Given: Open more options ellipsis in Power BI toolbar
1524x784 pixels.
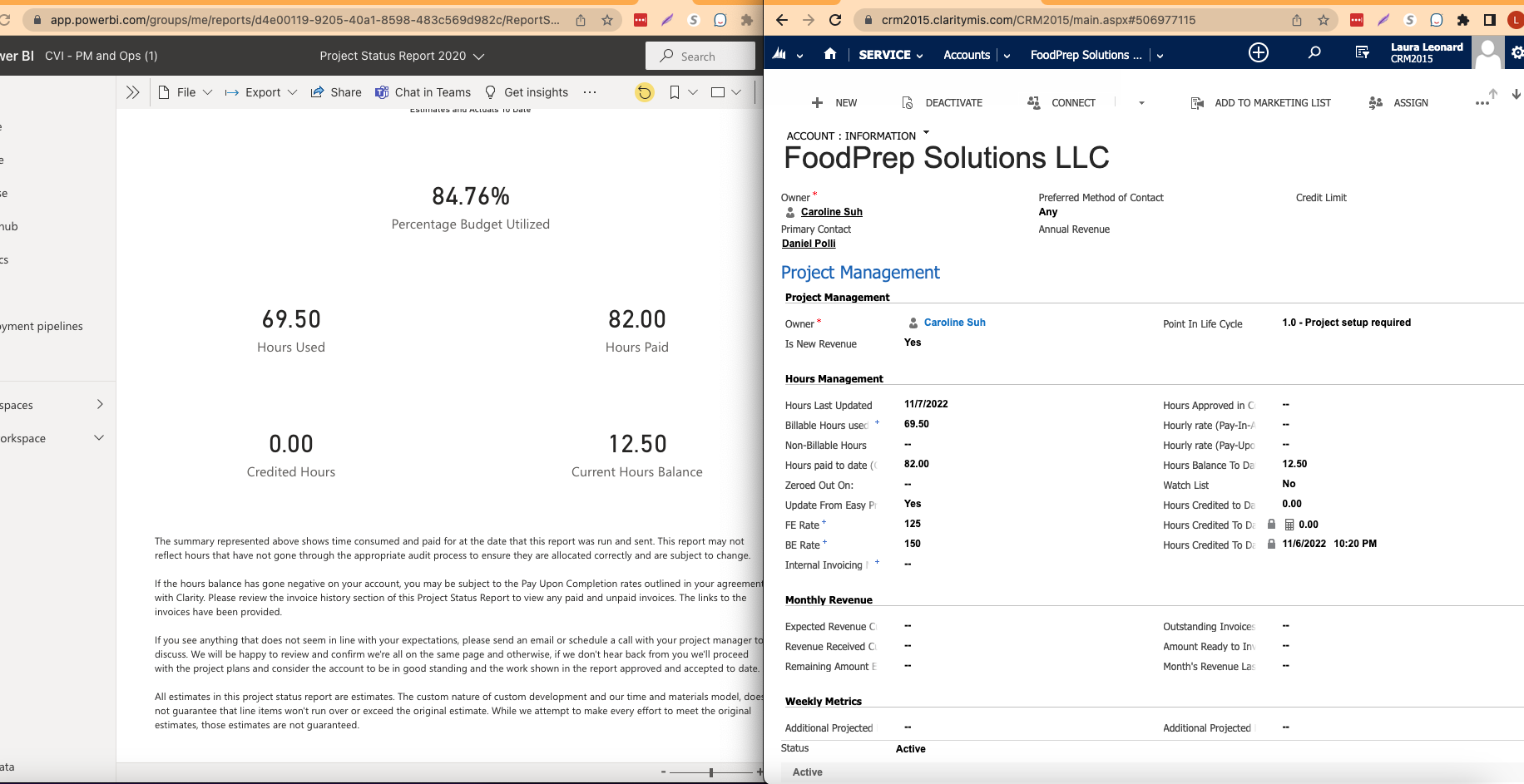Looking at the screenshot, I should [x=590, y=92].
